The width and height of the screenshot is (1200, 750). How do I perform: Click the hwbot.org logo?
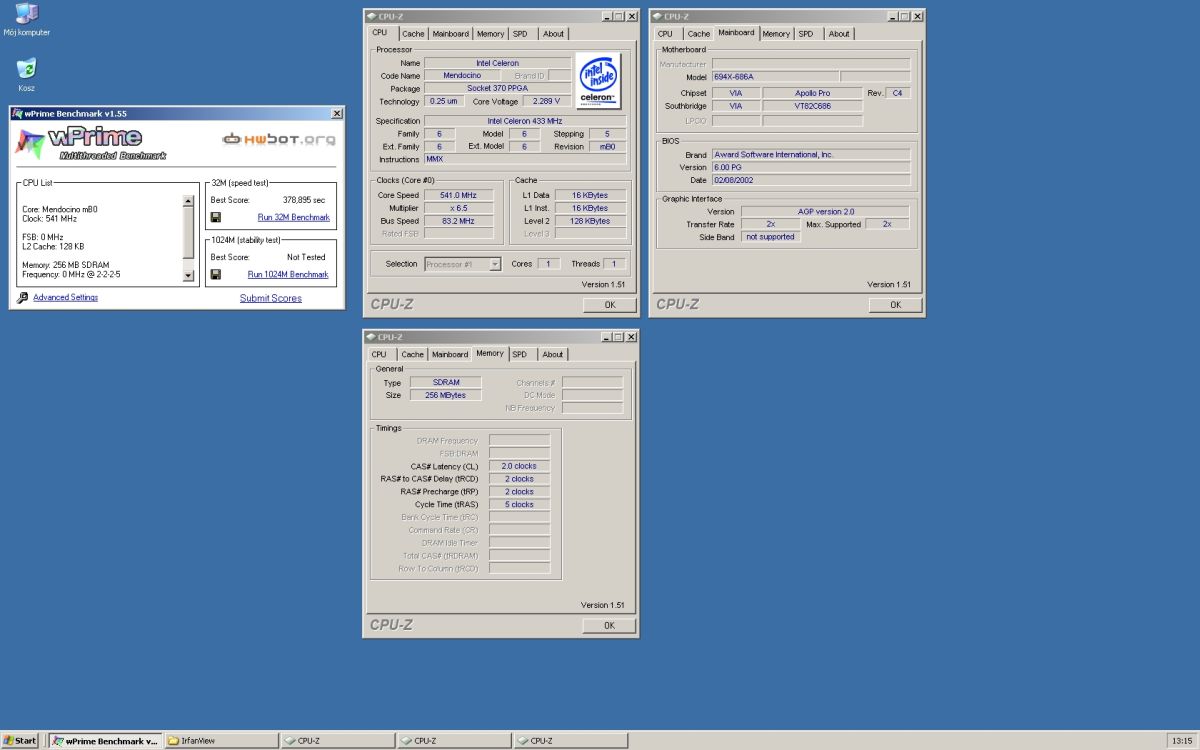279,139
